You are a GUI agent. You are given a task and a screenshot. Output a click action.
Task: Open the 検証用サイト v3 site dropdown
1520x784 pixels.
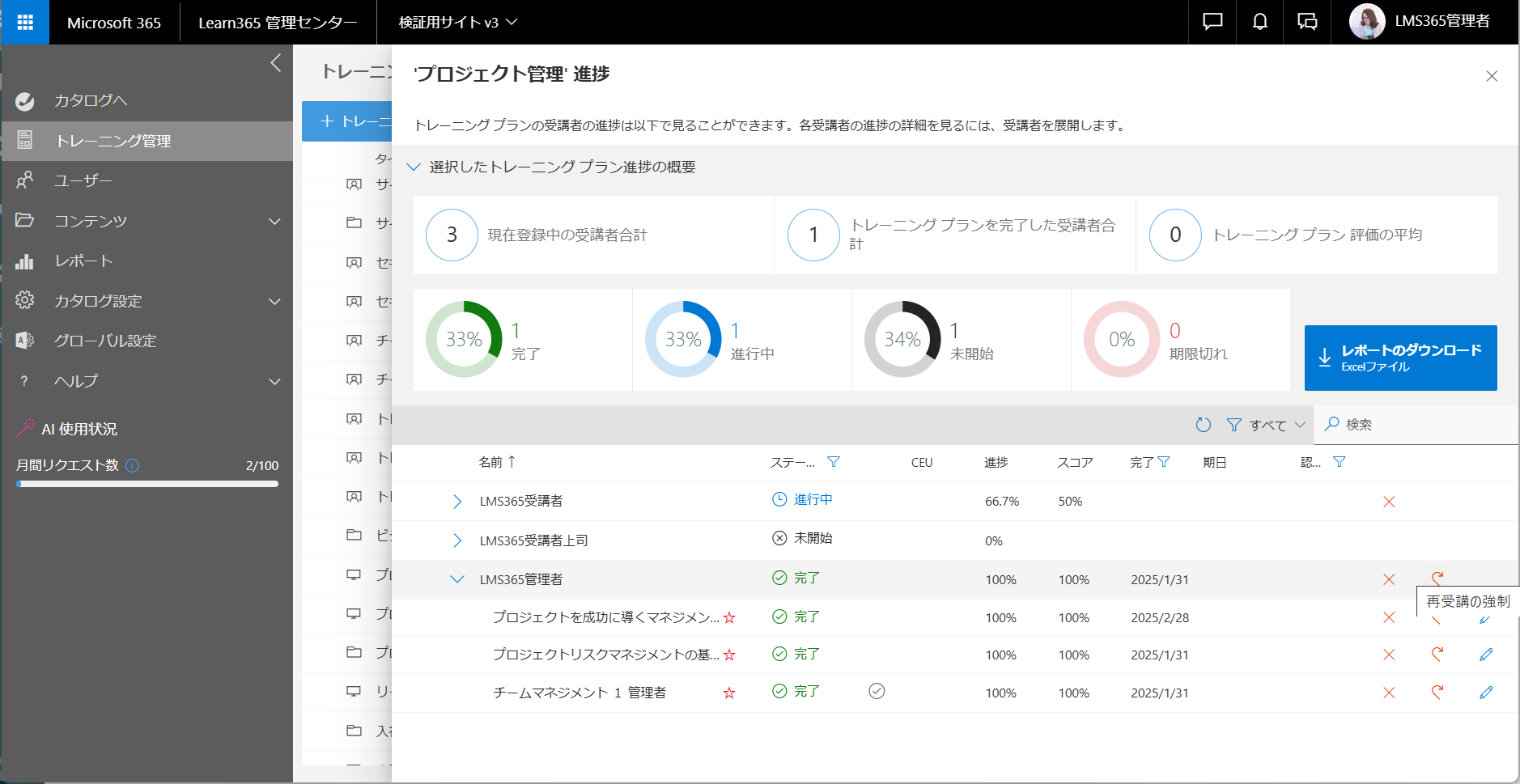pyautogui.click(x=457, y=22)
